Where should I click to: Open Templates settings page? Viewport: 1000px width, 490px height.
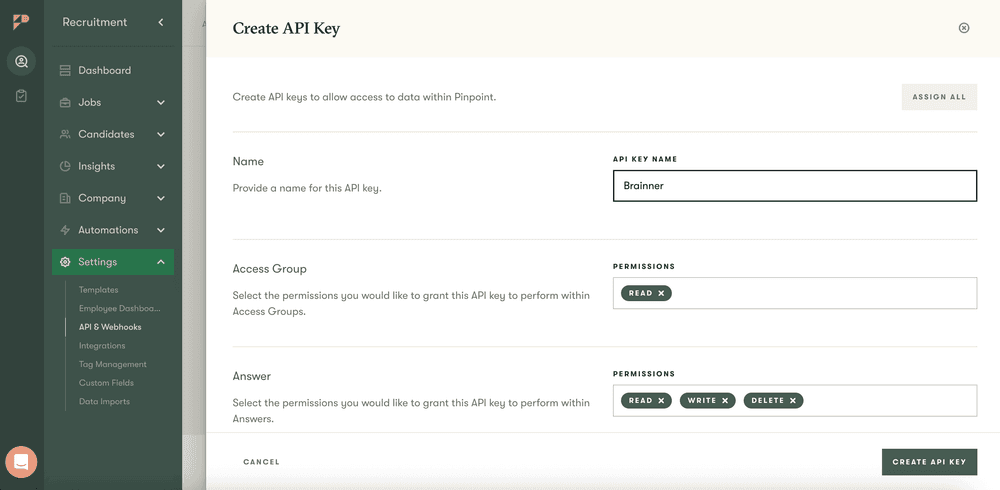(x=98, y=290)
